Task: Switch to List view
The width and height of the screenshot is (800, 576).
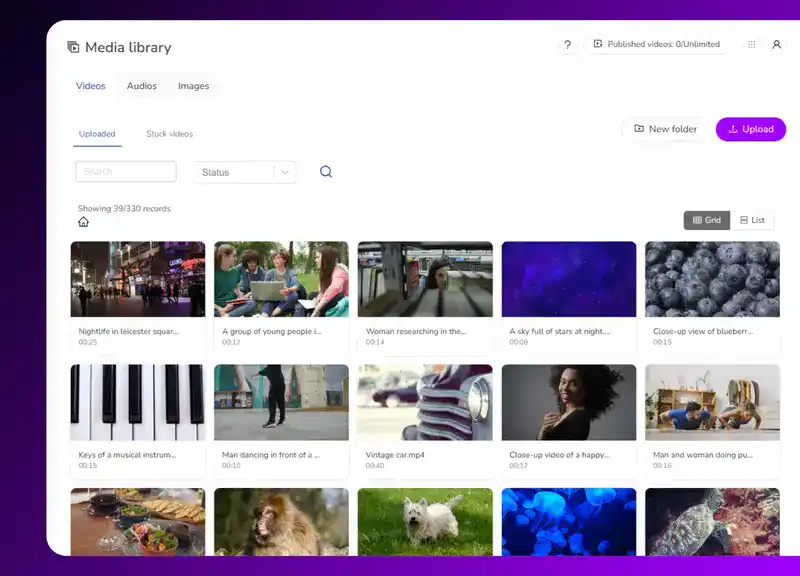Action: pyautogui.click(x=752, y=219)
